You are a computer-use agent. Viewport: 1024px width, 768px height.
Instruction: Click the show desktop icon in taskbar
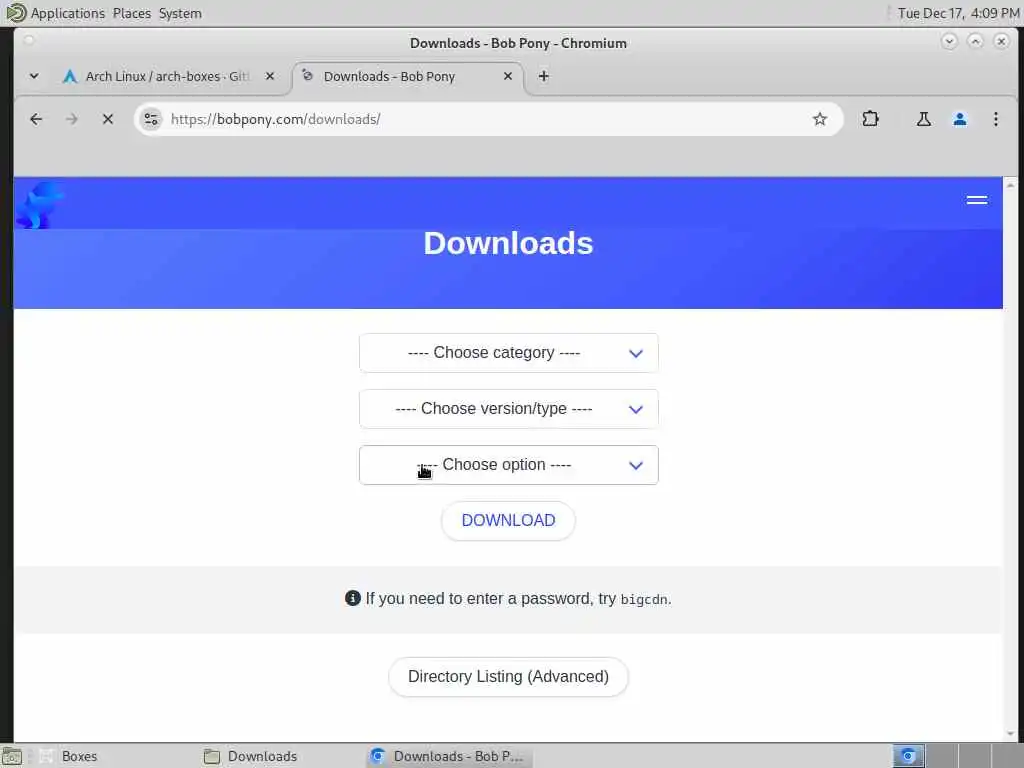pyautogui.click(x=12, y=756)
